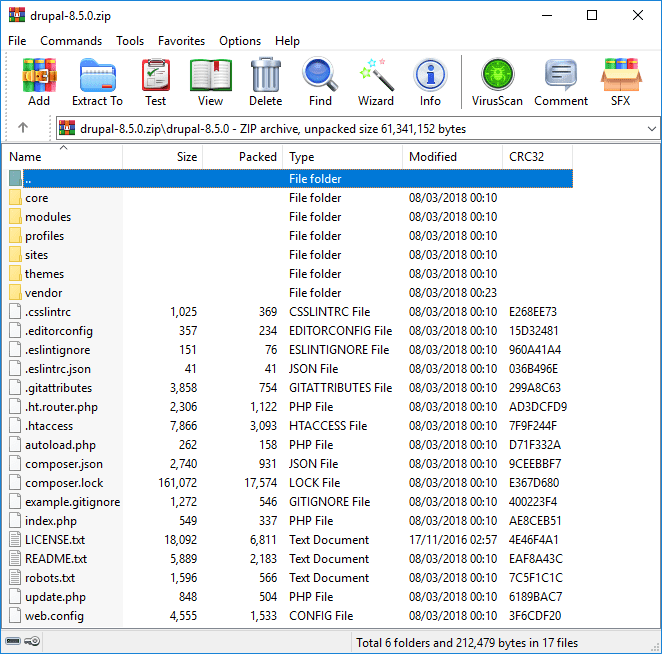Click the disk icon in status bar
The height and width of the screenshot is (654, 662).
[x=13, y=641]
